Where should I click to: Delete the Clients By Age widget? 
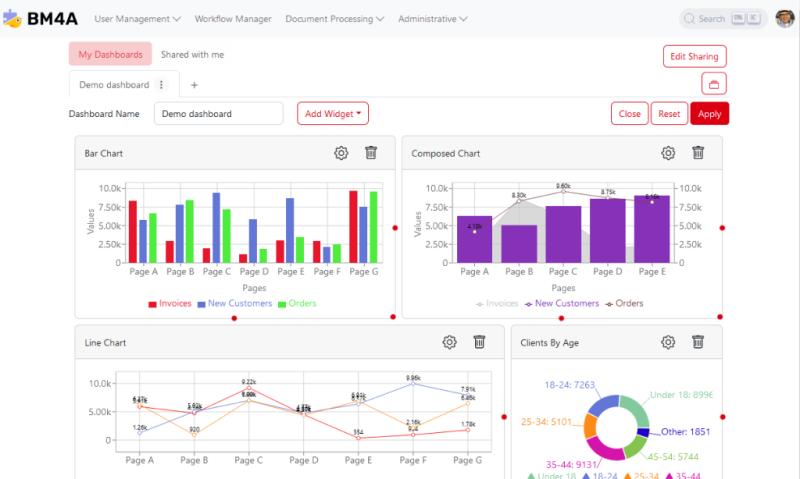click(x=698, y=342)
